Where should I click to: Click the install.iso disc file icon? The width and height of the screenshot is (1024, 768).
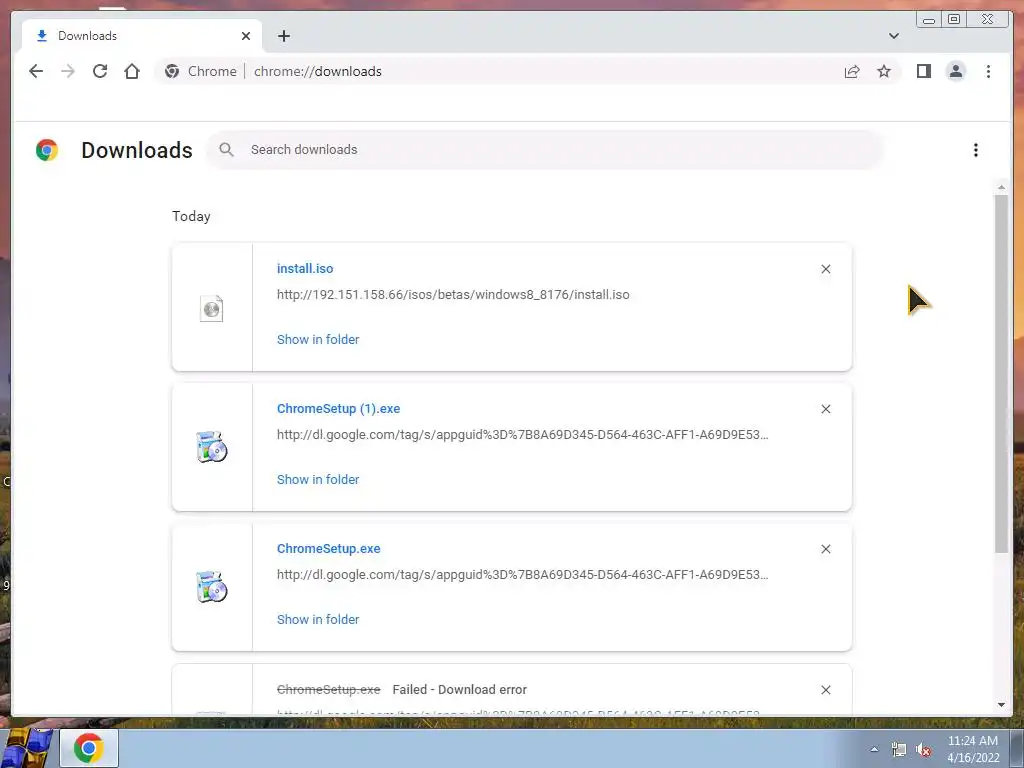point(212,308)
